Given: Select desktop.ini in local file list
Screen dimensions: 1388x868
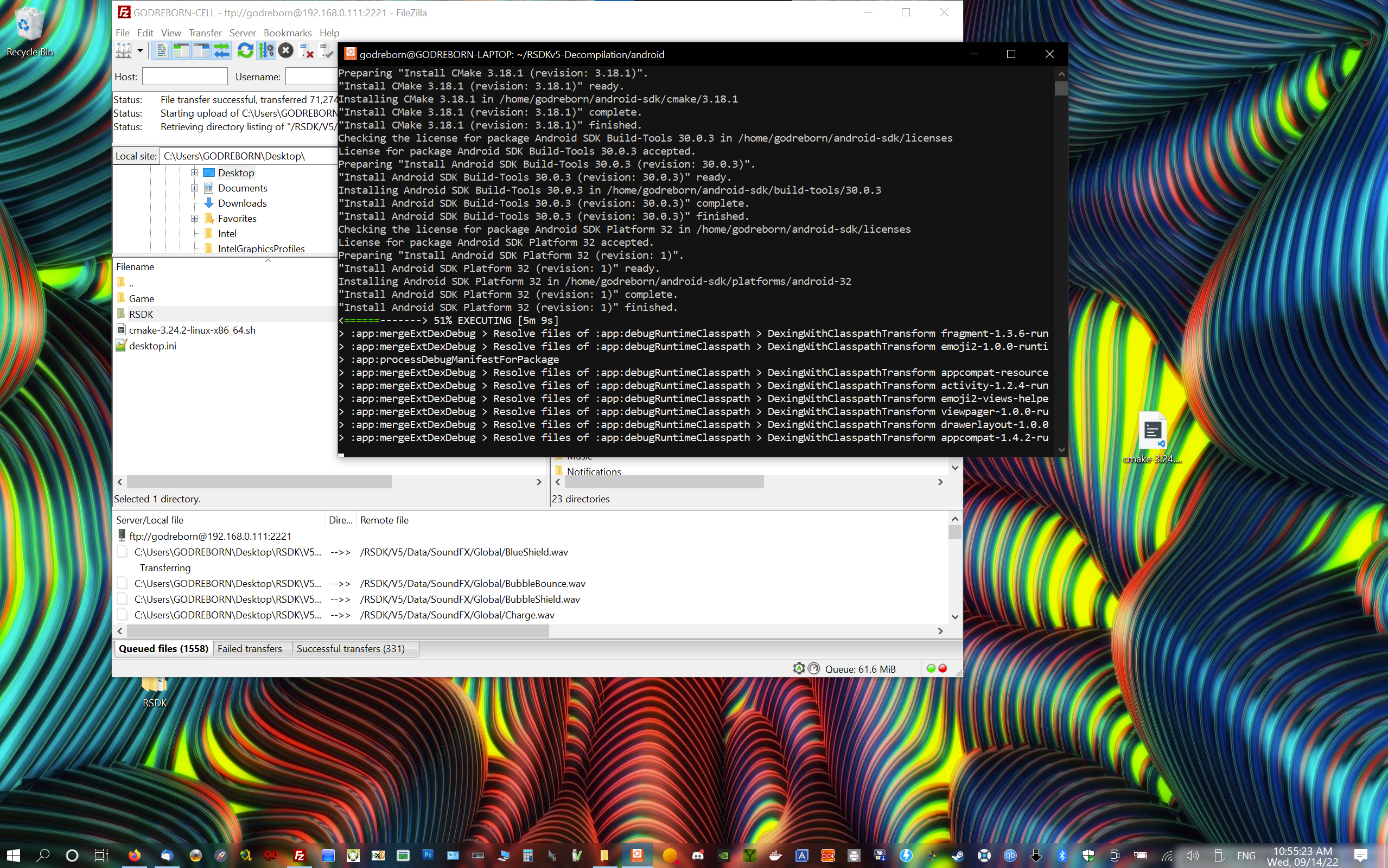Looking at the screenshot, I should tap(152, 346).
